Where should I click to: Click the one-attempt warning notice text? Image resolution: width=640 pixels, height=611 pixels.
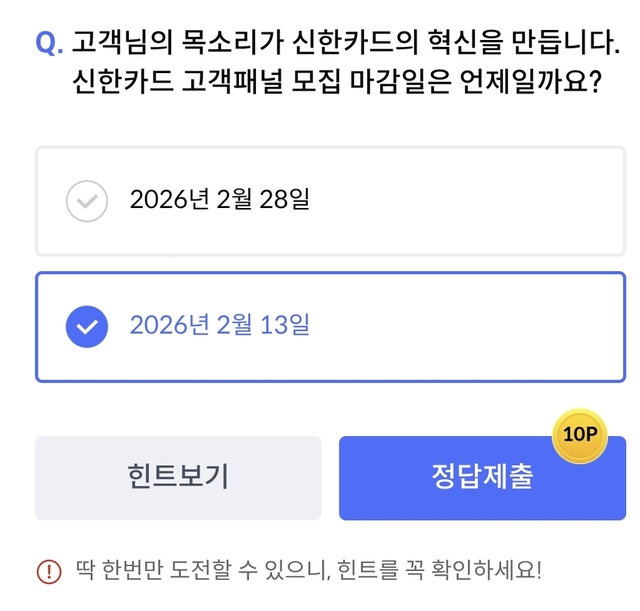click(x=309, y=571)
